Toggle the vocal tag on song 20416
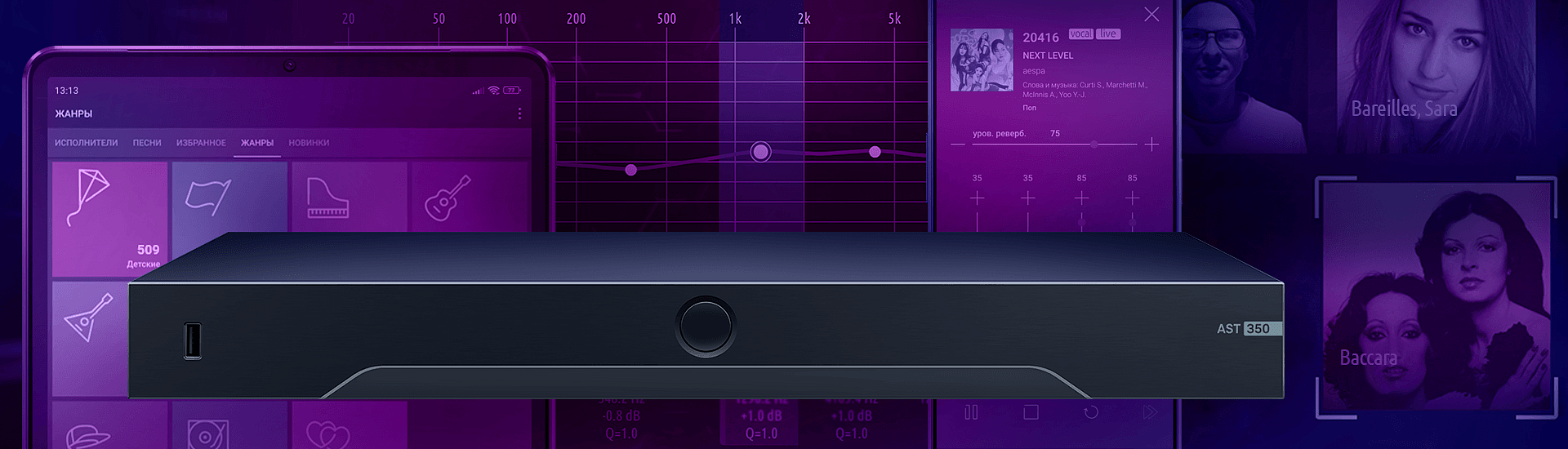 1080,34
